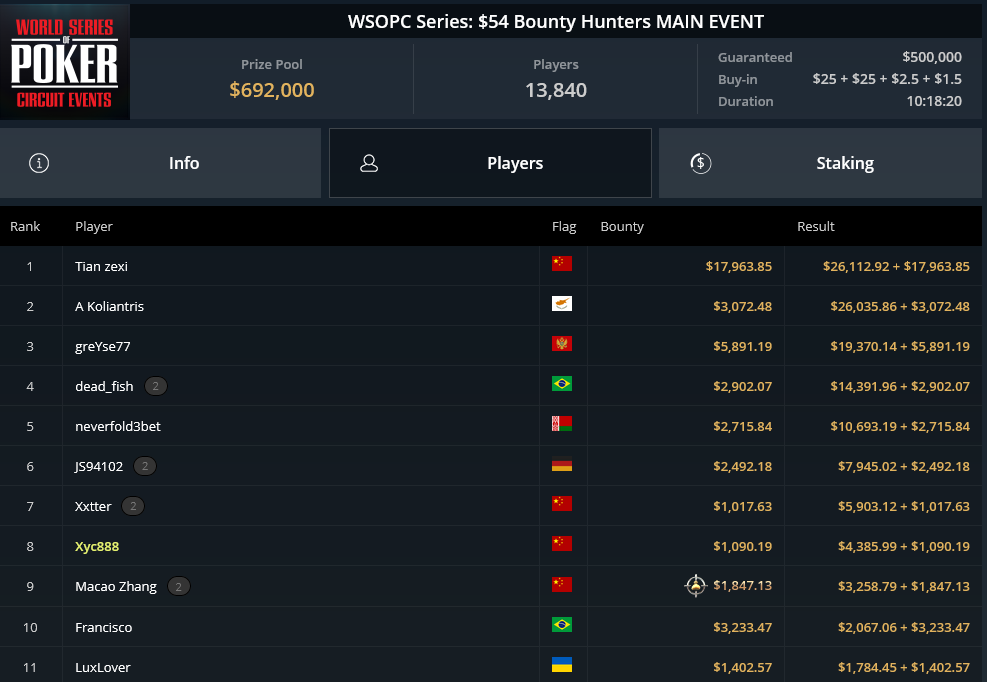This screenshot has width=987, height=682.
Task: Click the player name Xxtter
Action: [93, 506]
